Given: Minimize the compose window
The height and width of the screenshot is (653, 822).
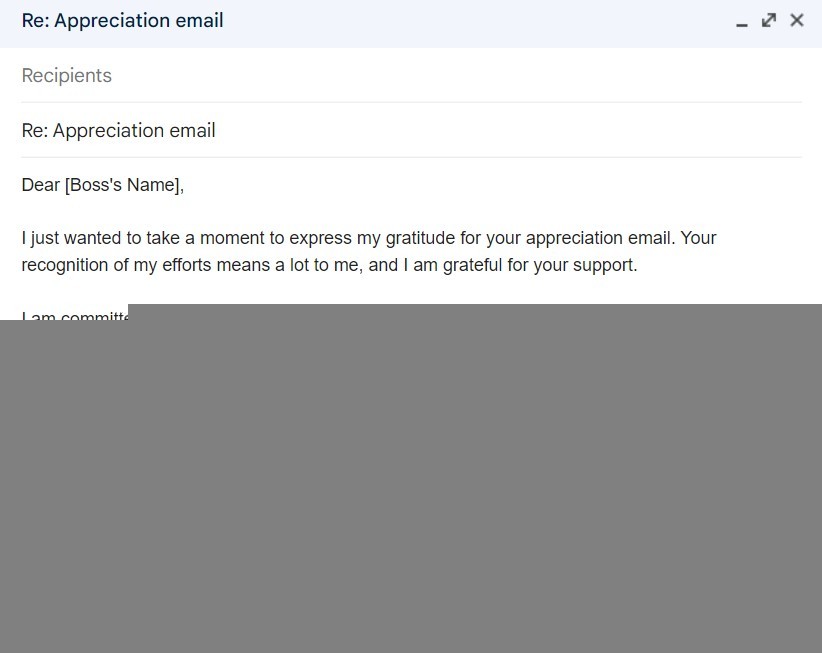Looking at the screenshot, I should (x=742, y=21).
